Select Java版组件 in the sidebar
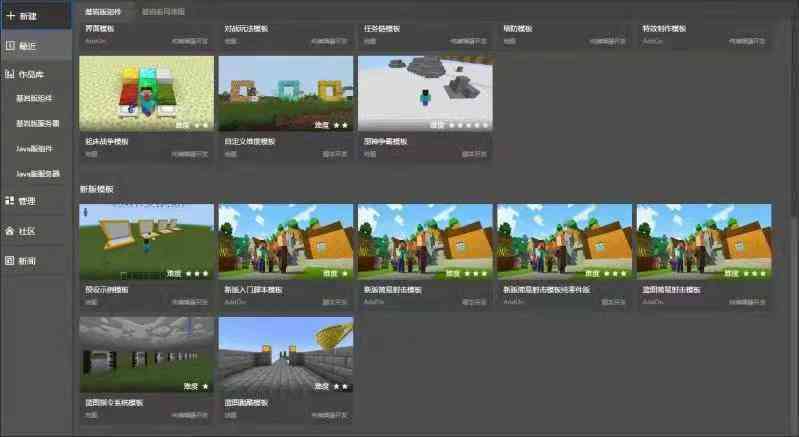The image size is (799, 437). click(34, 148)
